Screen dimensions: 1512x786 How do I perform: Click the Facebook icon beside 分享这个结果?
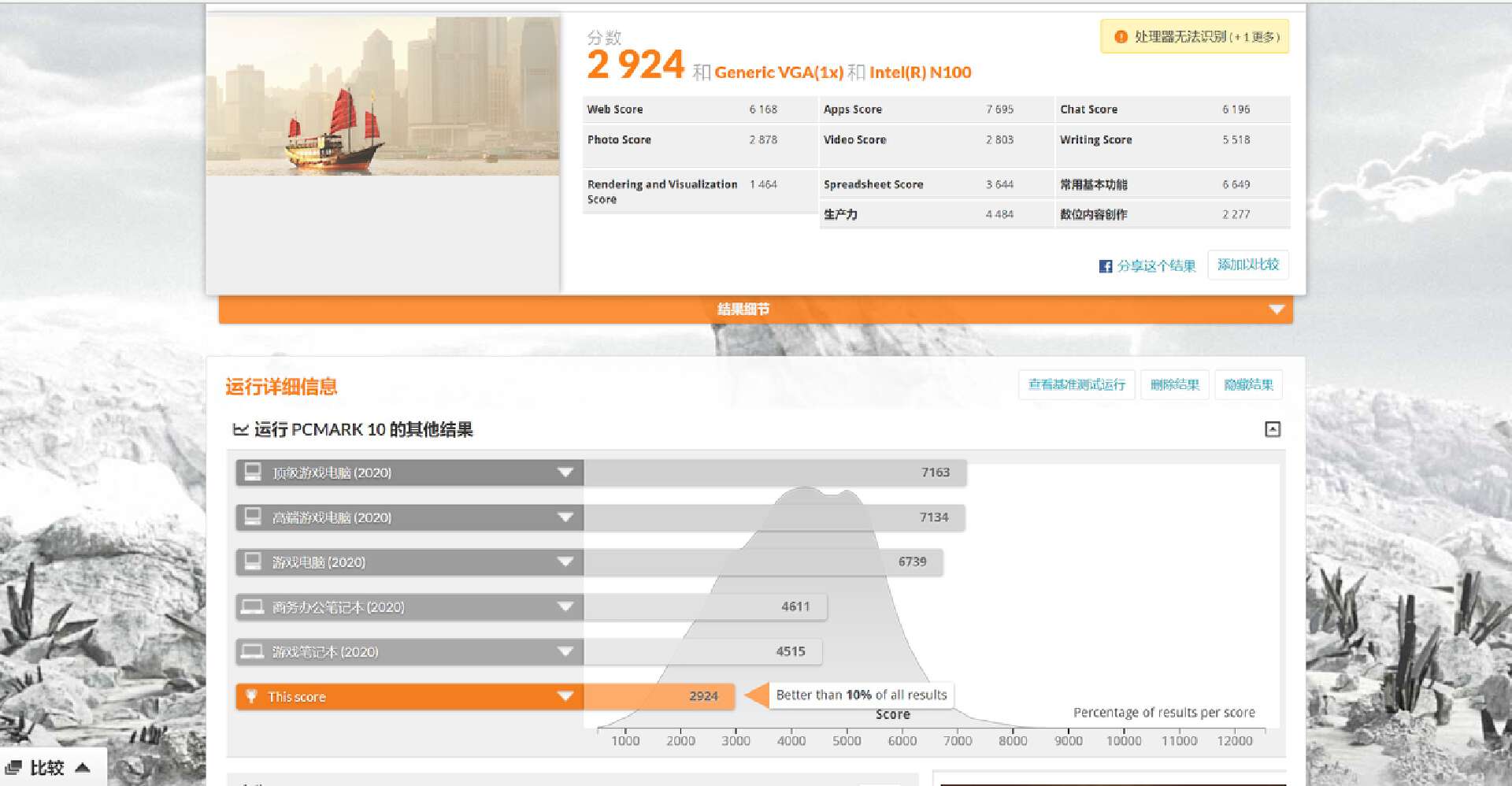(x=1105, y=266)
